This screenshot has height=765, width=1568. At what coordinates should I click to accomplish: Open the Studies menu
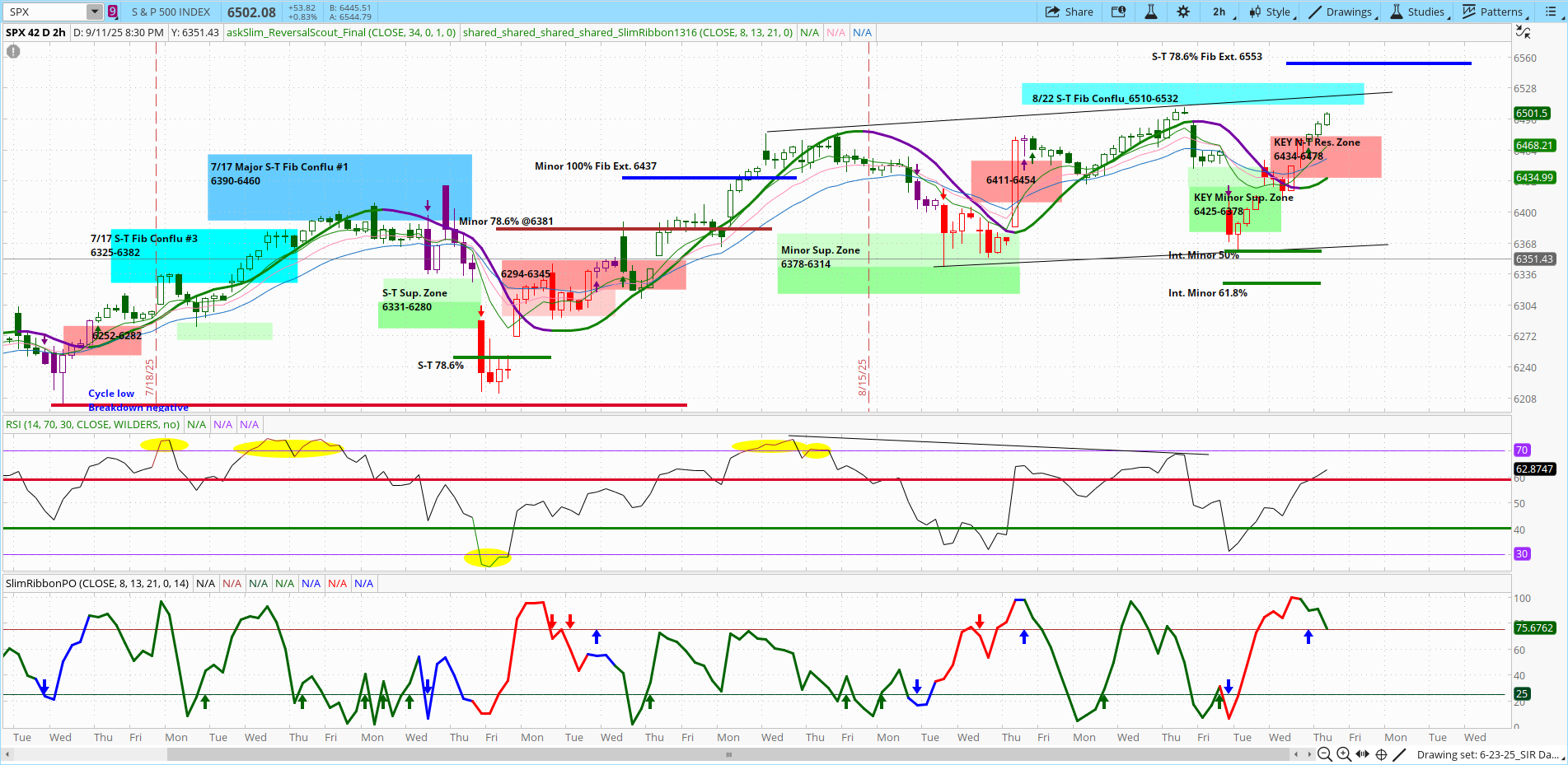1416,12
